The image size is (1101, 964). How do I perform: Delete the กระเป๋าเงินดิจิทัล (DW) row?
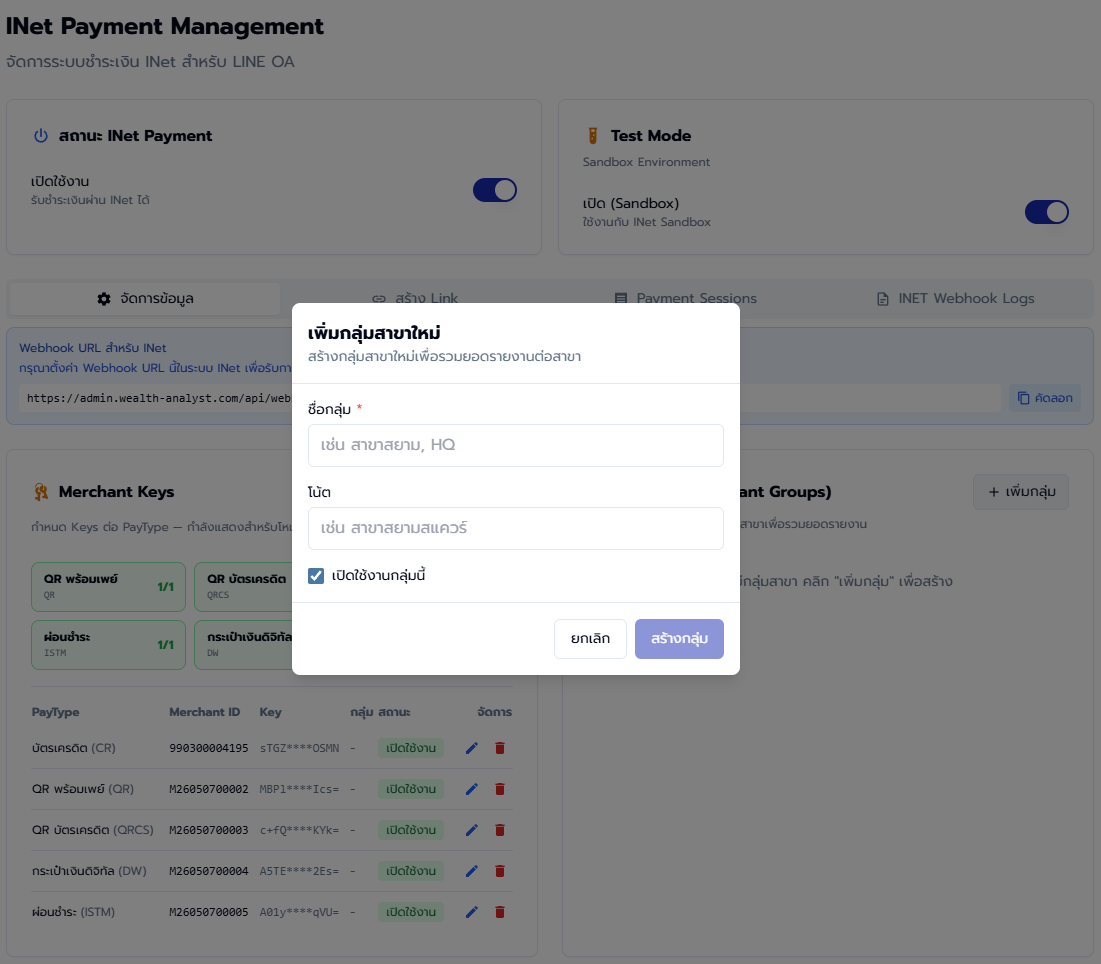(x=500, y=871)
